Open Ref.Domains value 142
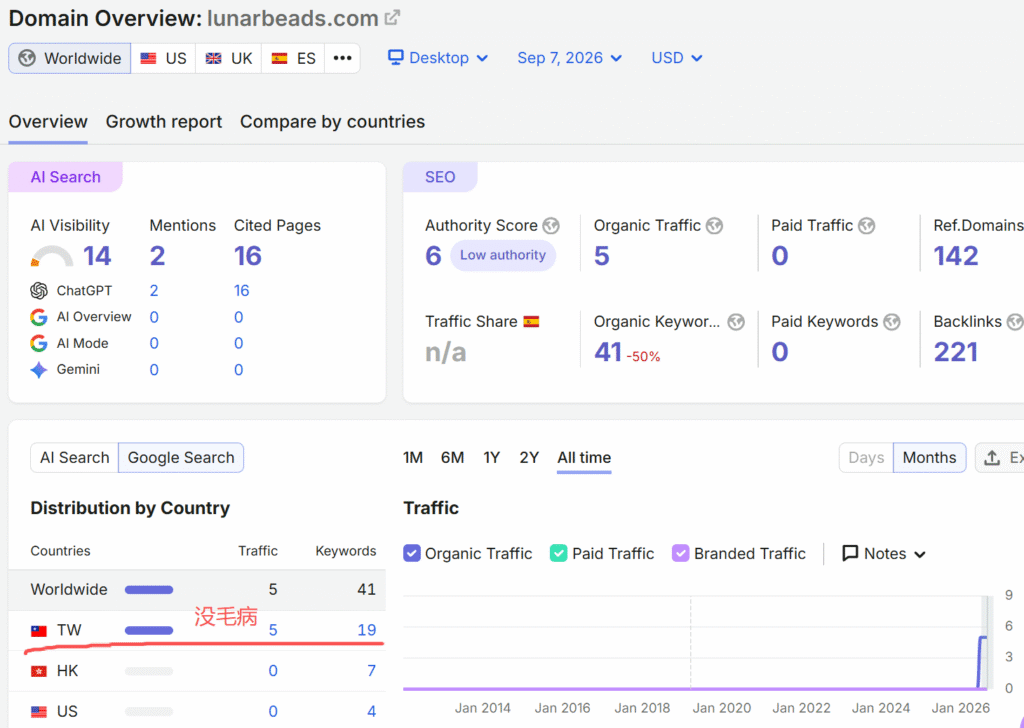The image size is (1024, 728). (956, 256)
